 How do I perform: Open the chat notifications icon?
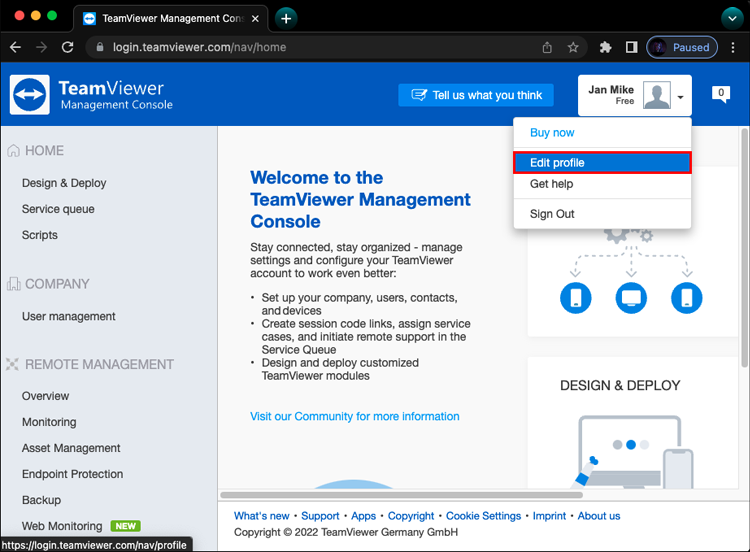click(x=720, y=94)
